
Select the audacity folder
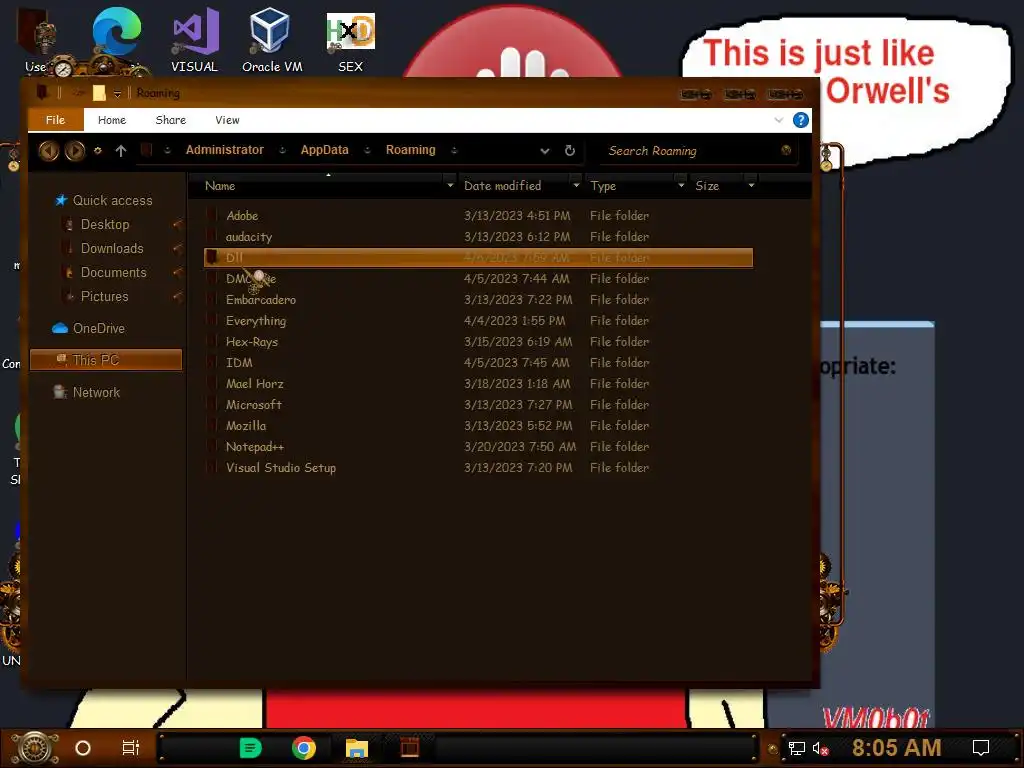(478, 236)
